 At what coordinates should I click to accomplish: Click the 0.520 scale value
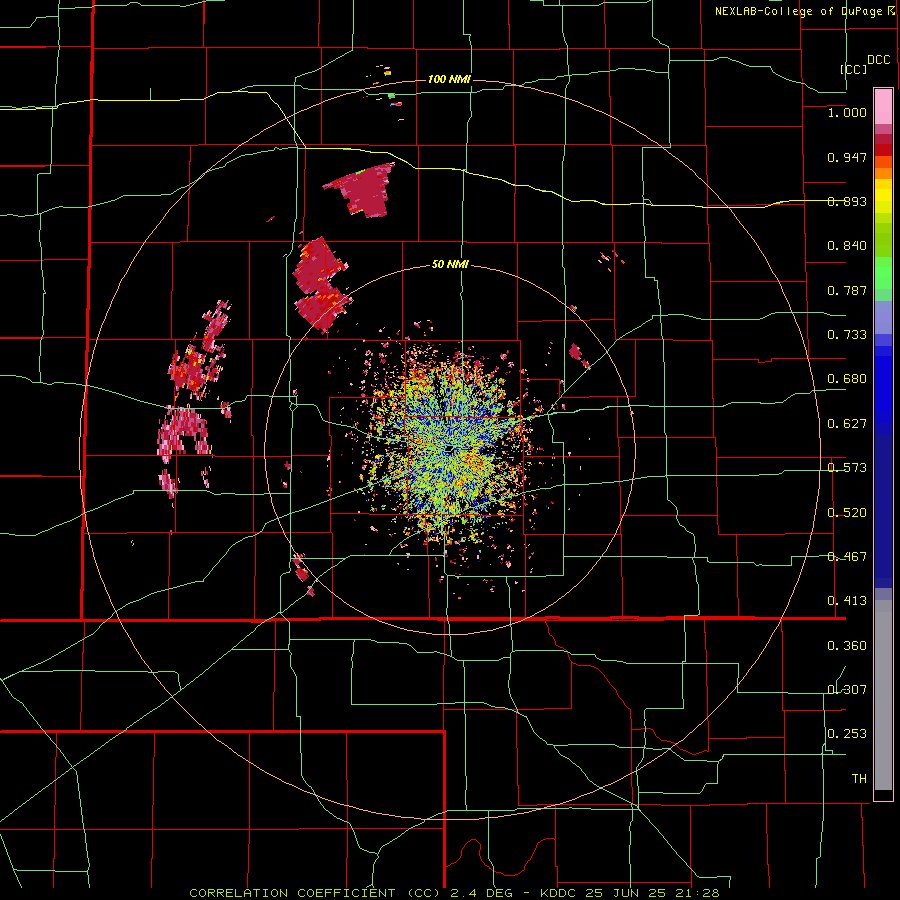pyautogui.click(x=847, y=513)
